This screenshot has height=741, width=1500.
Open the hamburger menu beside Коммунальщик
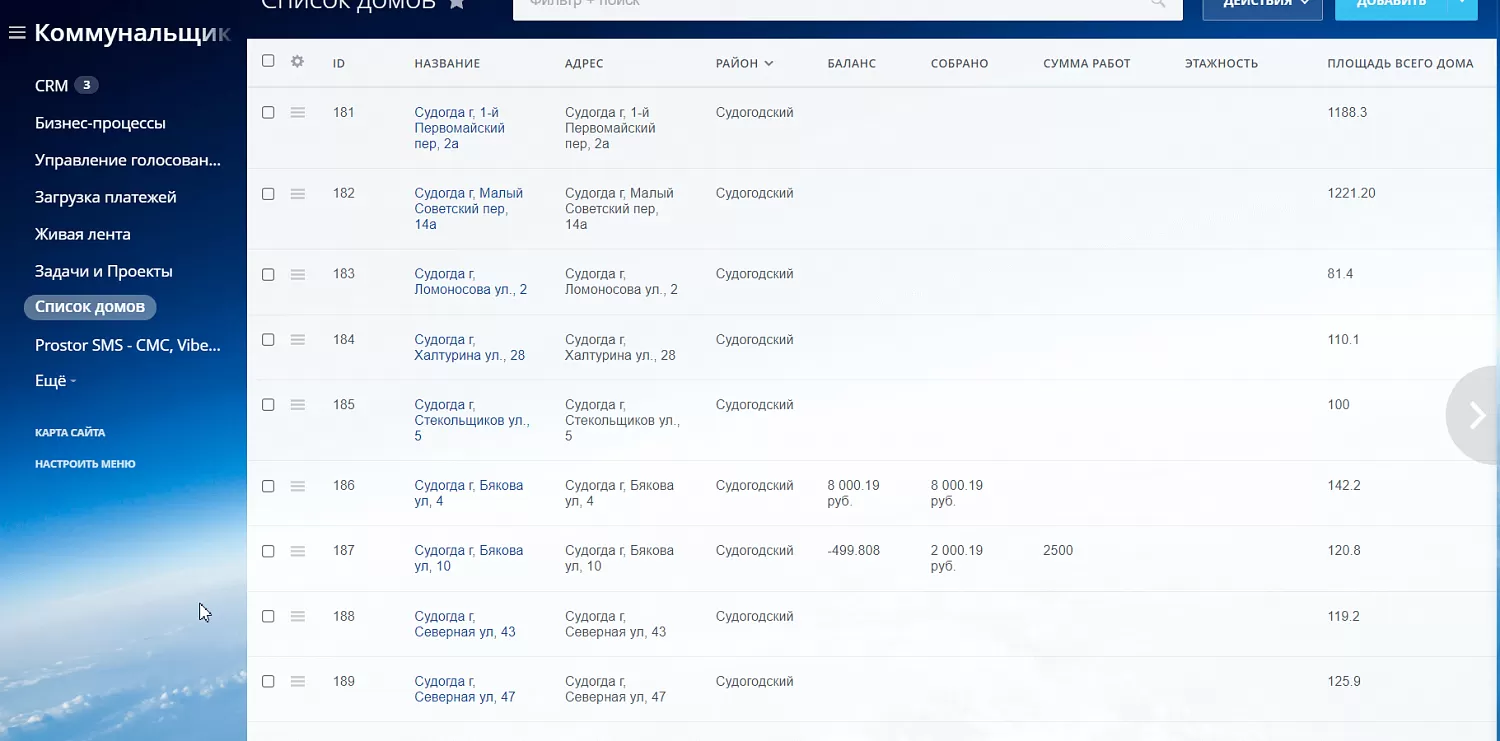[16, 34]
